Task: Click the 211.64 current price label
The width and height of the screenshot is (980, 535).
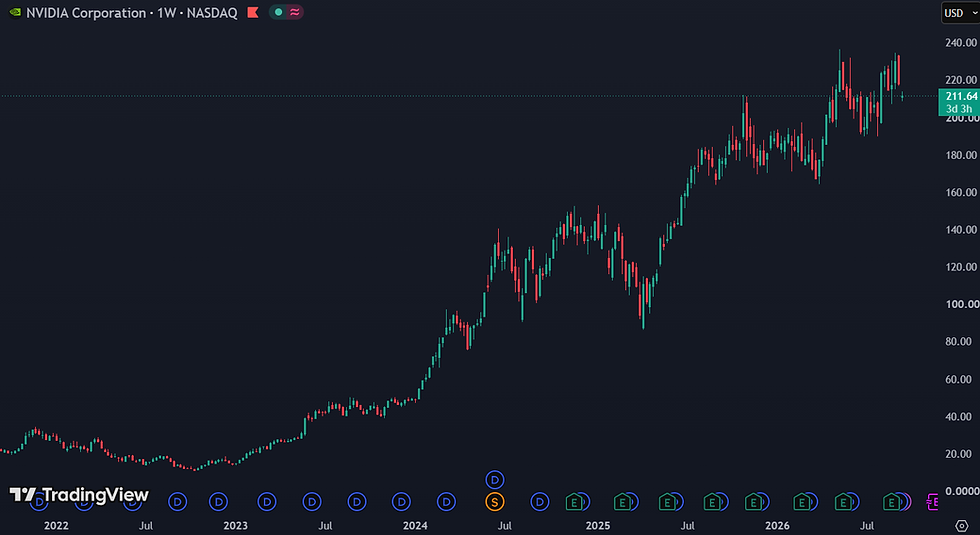Action: pos(961,96)
